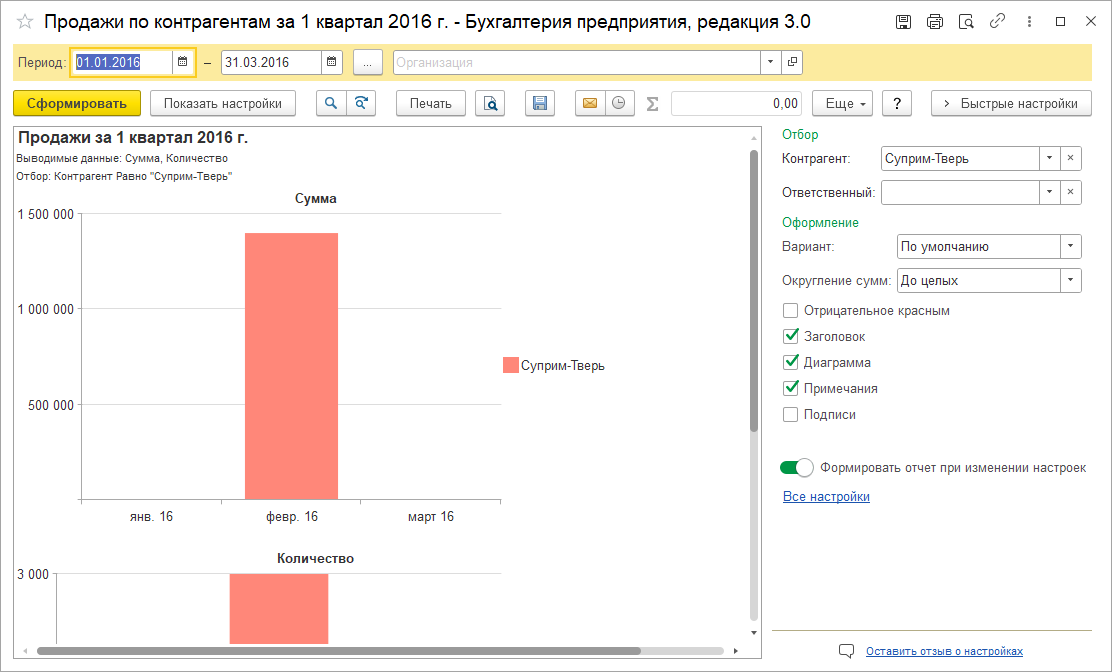Click the sigma sum icon

click(652, 104)
